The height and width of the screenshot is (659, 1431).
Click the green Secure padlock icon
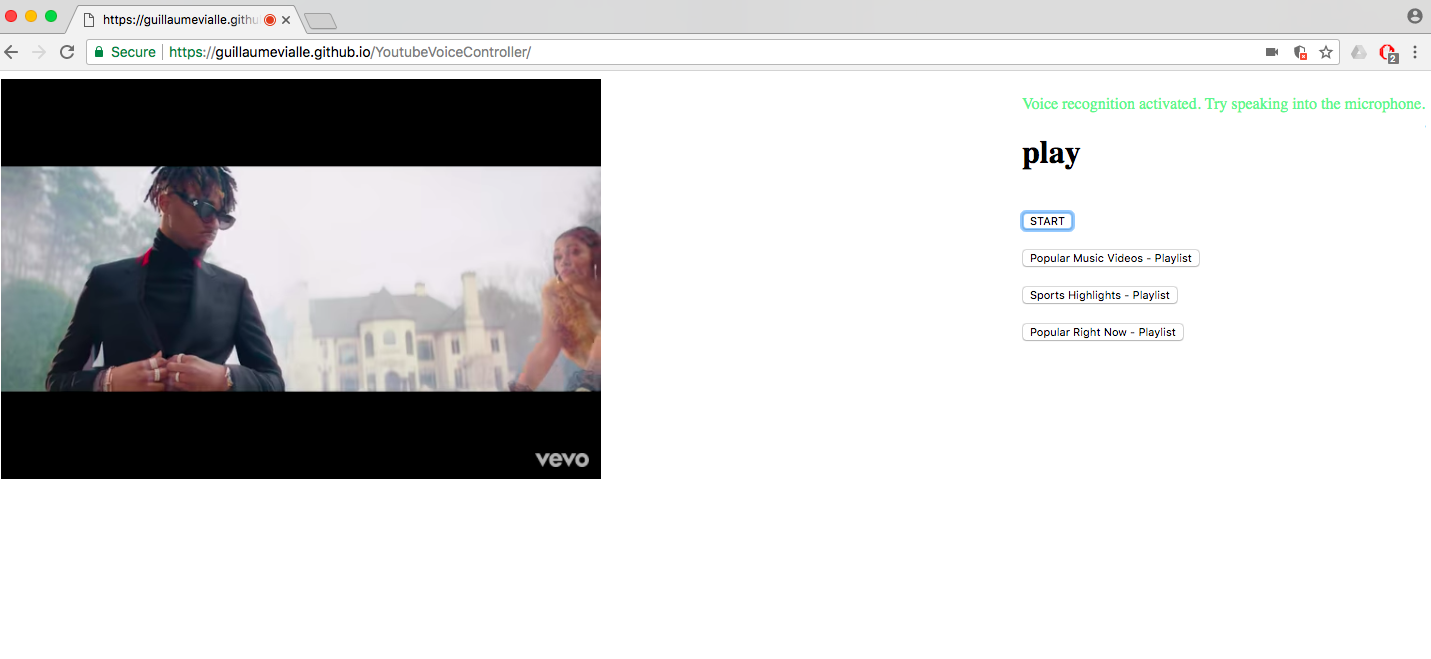pyautogui.click(x=99, y=52)
